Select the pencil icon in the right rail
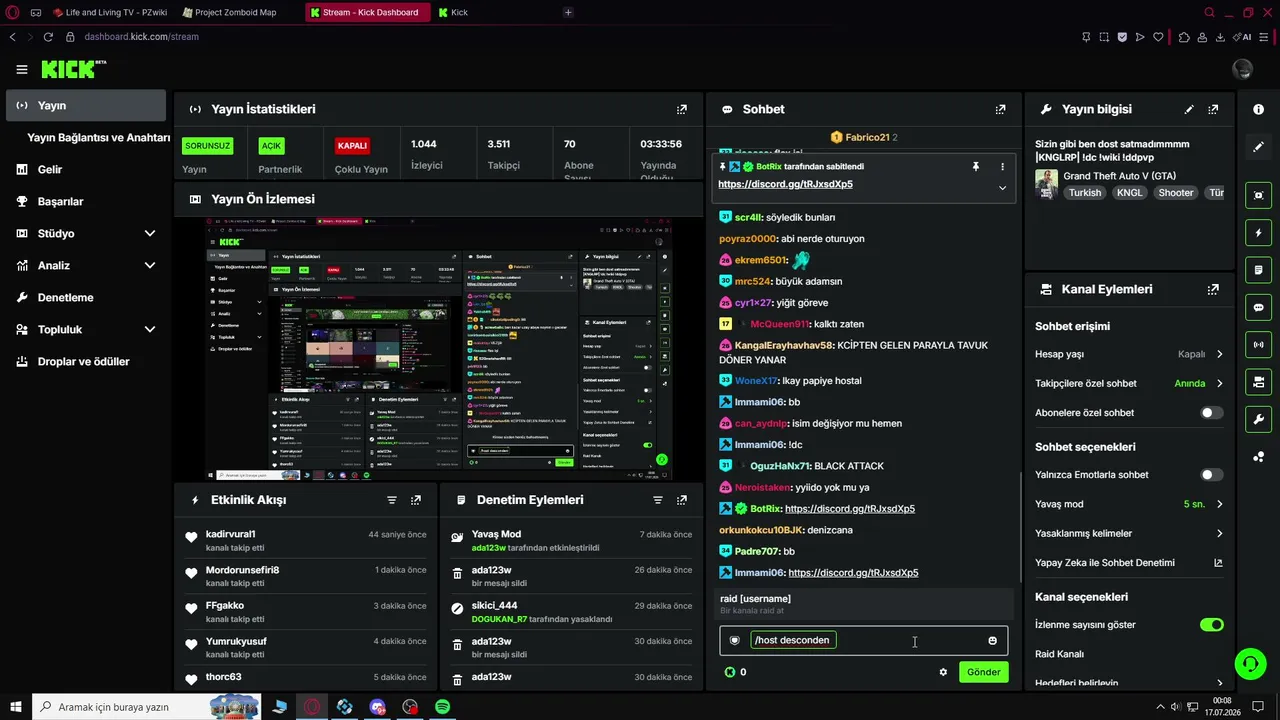This screenshot has width=1280, height=720. pos(1258,147)
